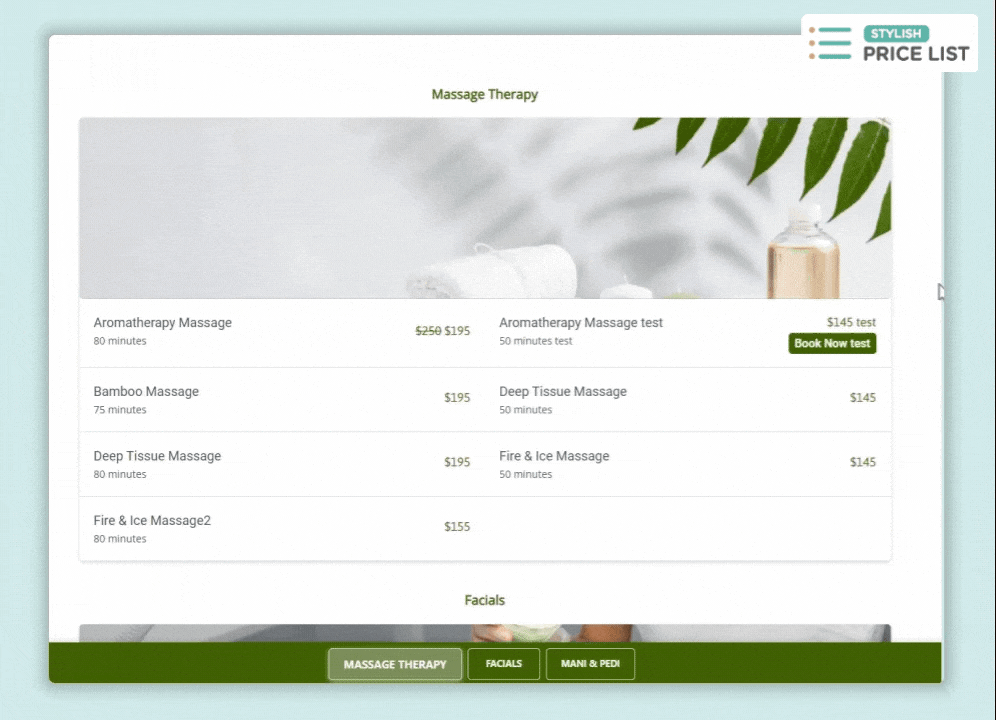Select the Aromatherapy Massage test item
The image size is (996, 720).
[688, 332]
